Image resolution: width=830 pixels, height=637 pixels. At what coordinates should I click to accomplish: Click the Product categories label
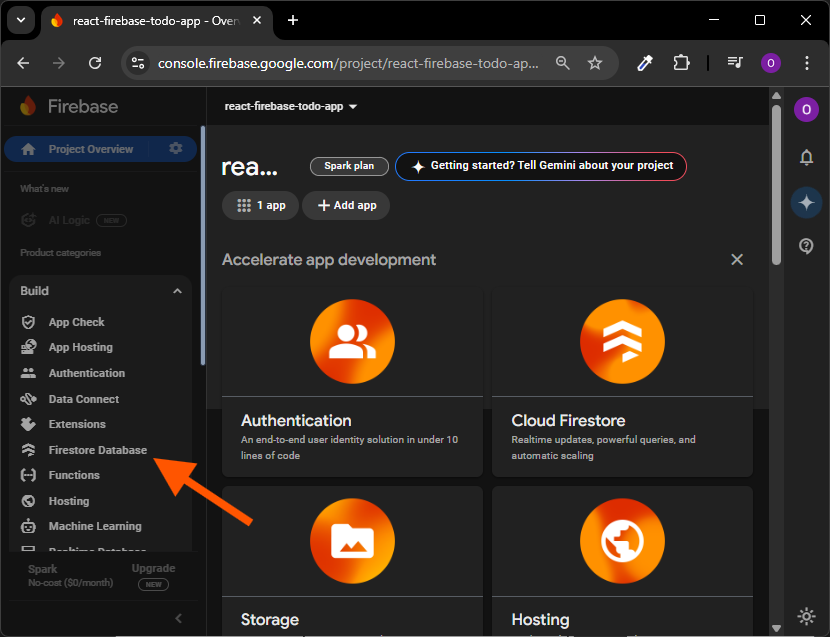[x=60, y=253]
